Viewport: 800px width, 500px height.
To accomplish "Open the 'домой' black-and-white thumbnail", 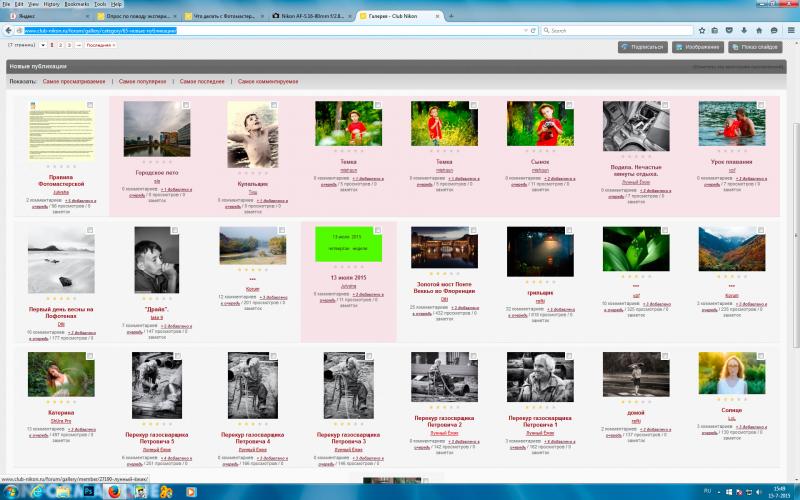I will tap(636, 374).
